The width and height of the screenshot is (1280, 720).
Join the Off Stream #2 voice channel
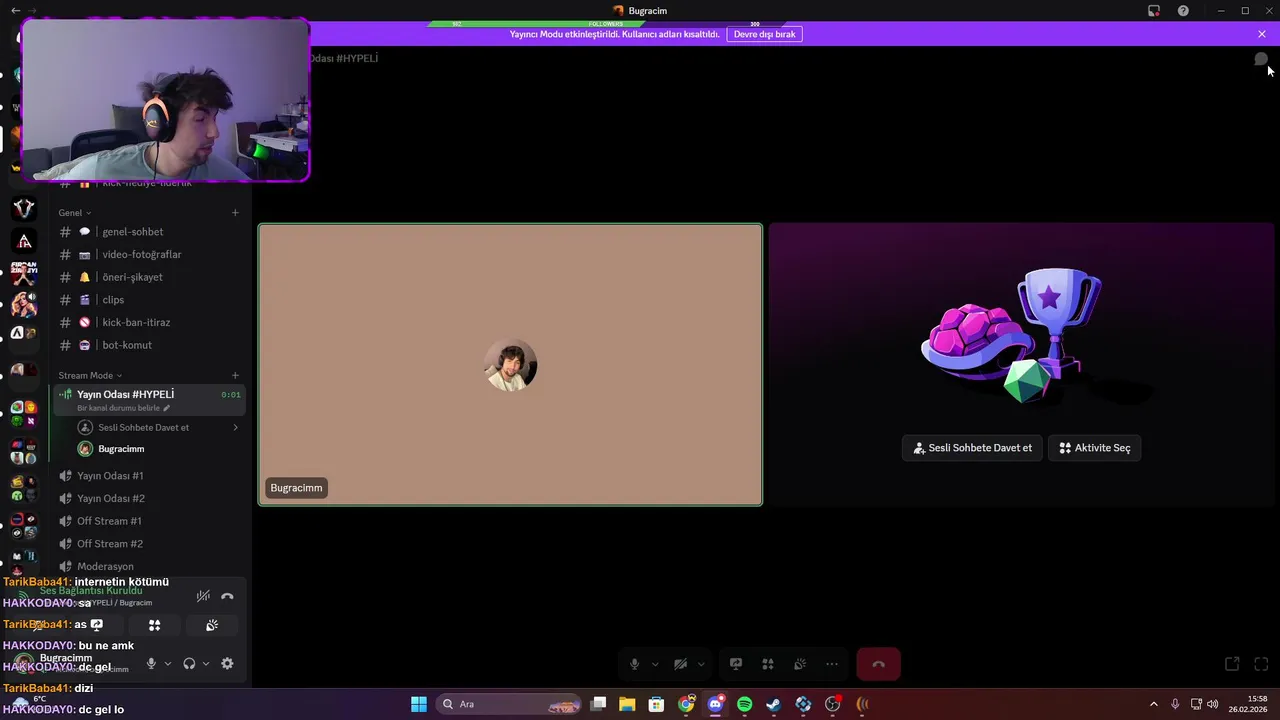pyautogui.click(x=149, y=544)
